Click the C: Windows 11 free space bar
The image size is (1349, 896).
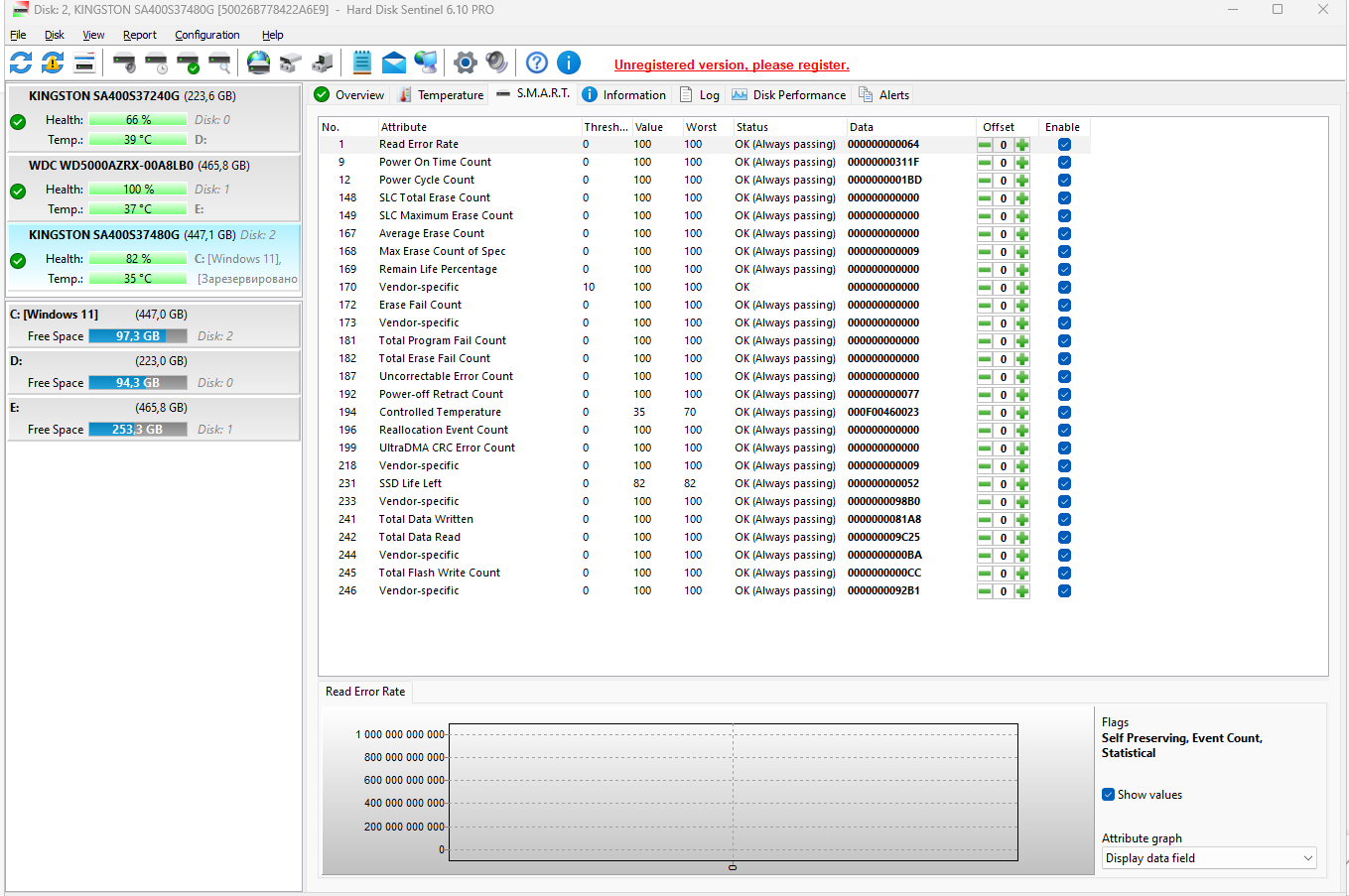point(138,336)
